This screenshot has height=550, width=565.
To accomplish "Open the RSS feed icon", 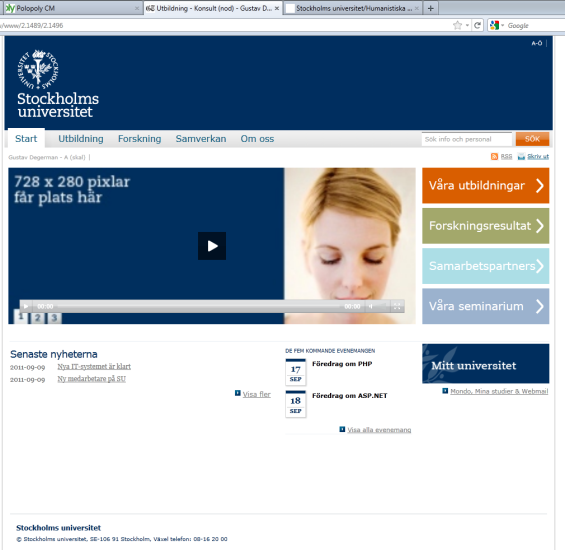I will coord(494,156).
